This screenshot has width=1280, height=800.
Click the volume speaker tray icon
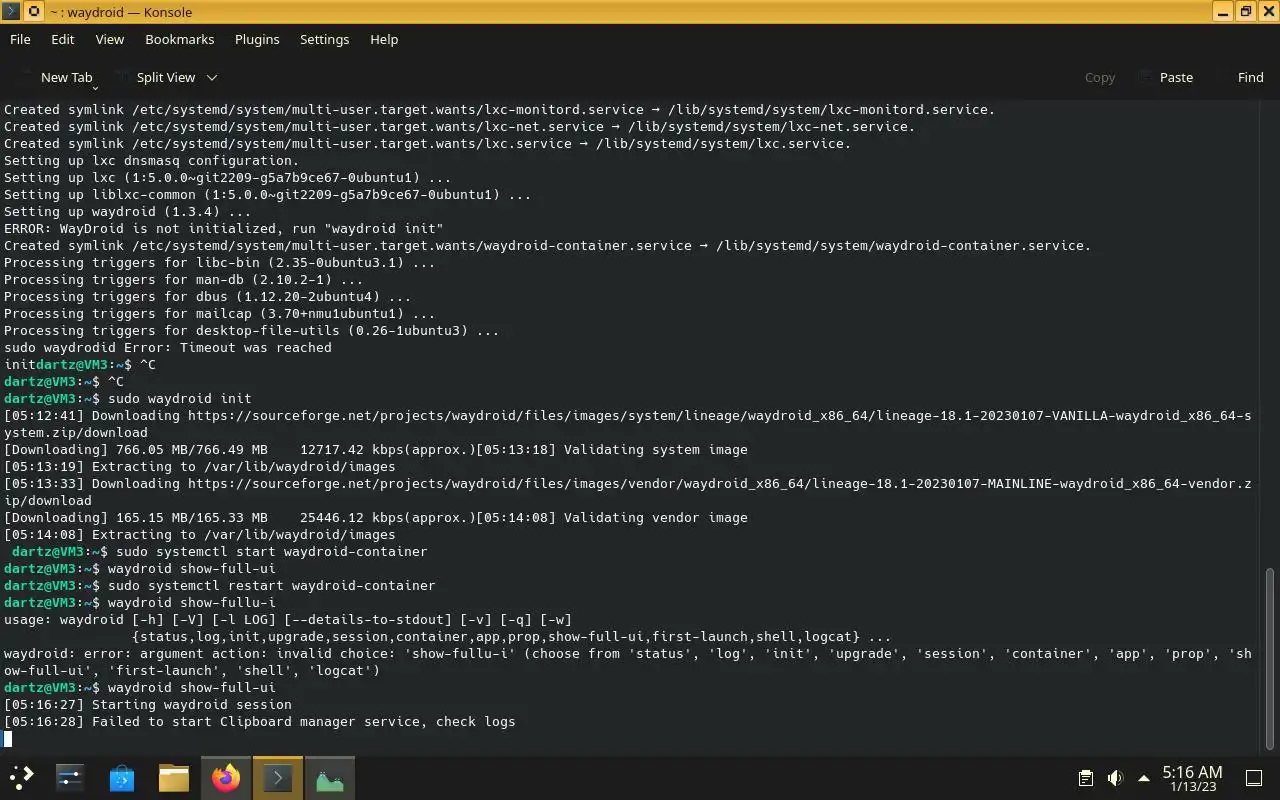(1115, 778)
